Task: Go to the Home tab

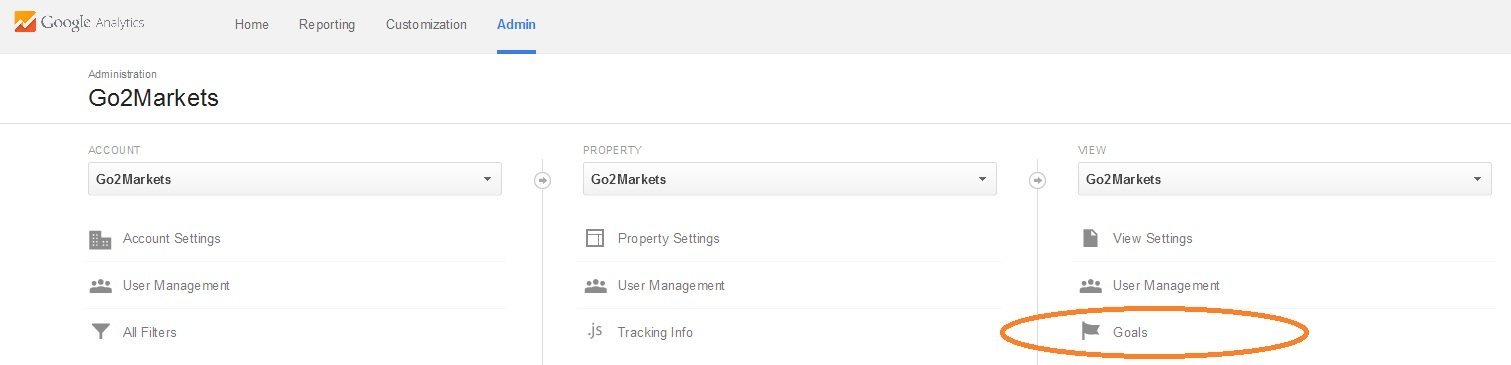Action: (252, 25)
